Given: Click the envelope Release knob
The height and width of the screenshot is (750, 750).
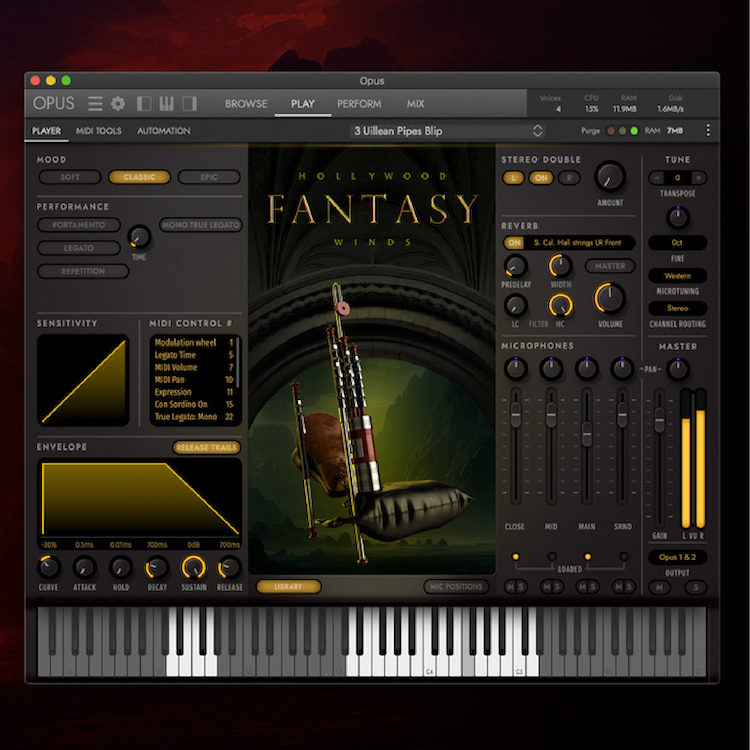Looking at the screenshot, I should (x=230, y=568).
